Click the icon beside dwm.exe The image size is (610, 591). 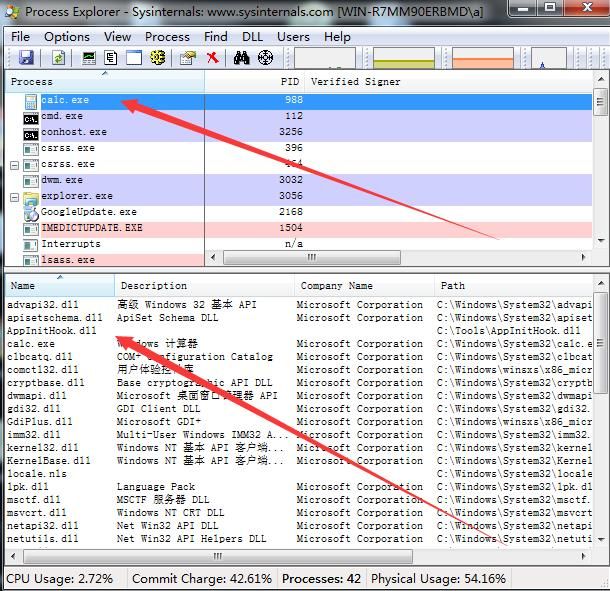coord(31,181)
